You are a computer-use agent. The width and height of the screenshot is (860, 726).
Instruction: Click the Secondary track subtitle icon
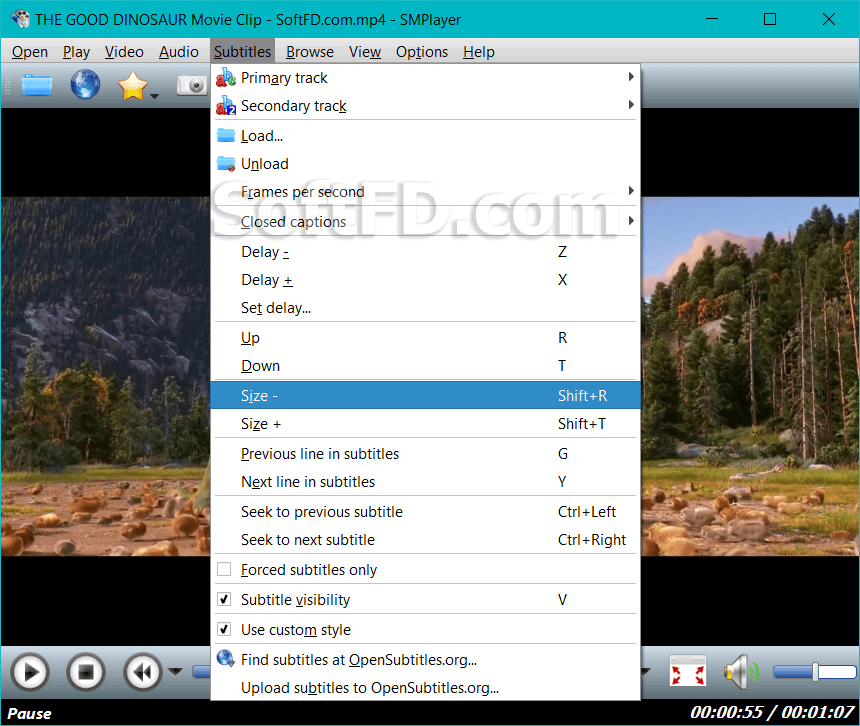225,105
